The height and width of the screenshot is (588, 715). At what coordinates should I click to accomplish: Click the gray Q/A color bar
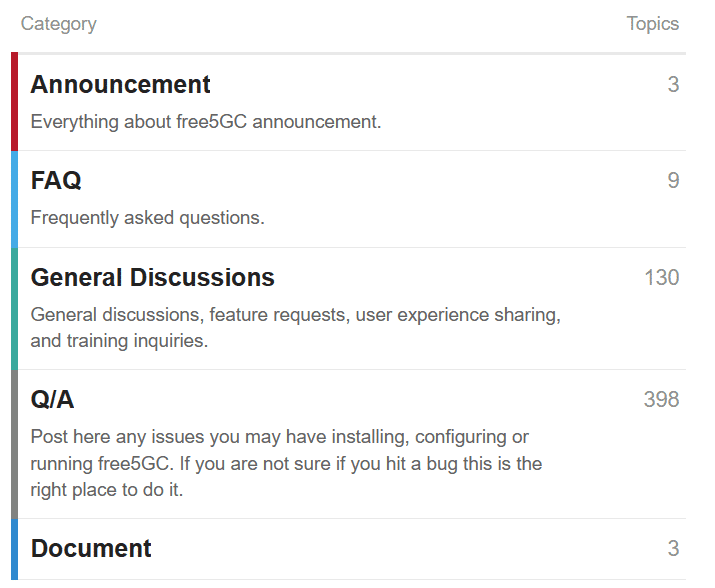[x=15, y=444]
